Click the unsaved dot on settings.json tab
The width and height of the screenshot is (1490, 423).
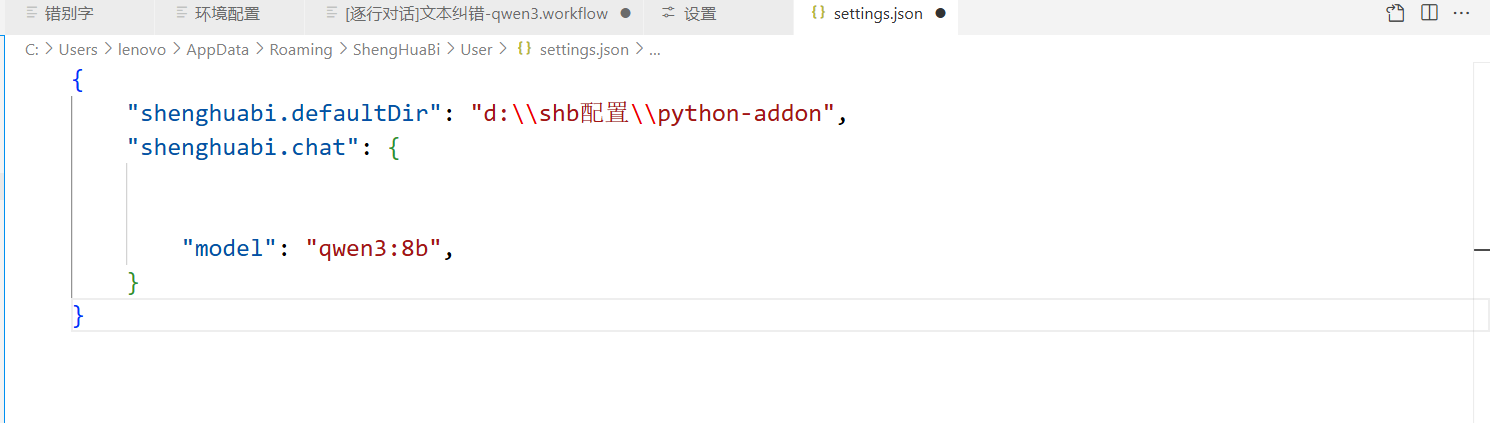point(940,14)
